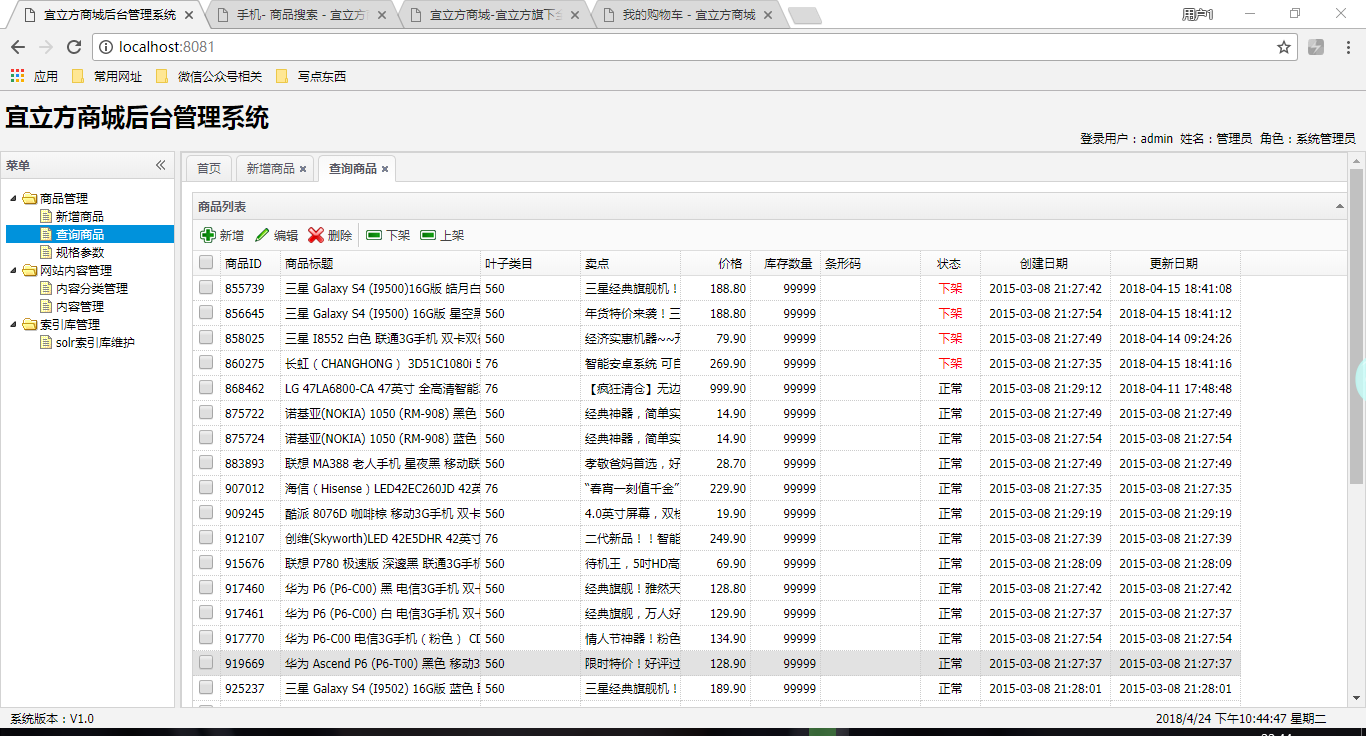Open a new browser tab

805,15
